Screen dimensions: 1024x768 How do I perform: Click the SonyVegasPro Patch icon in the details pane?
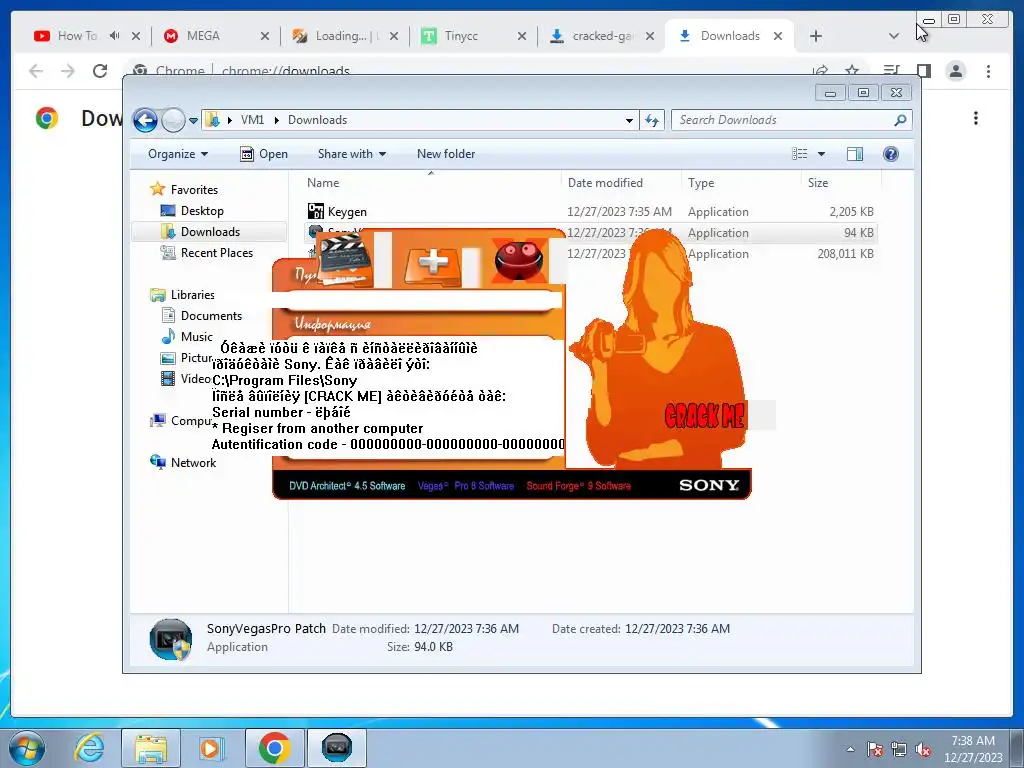pyautogui.click(x=170, y=639)
